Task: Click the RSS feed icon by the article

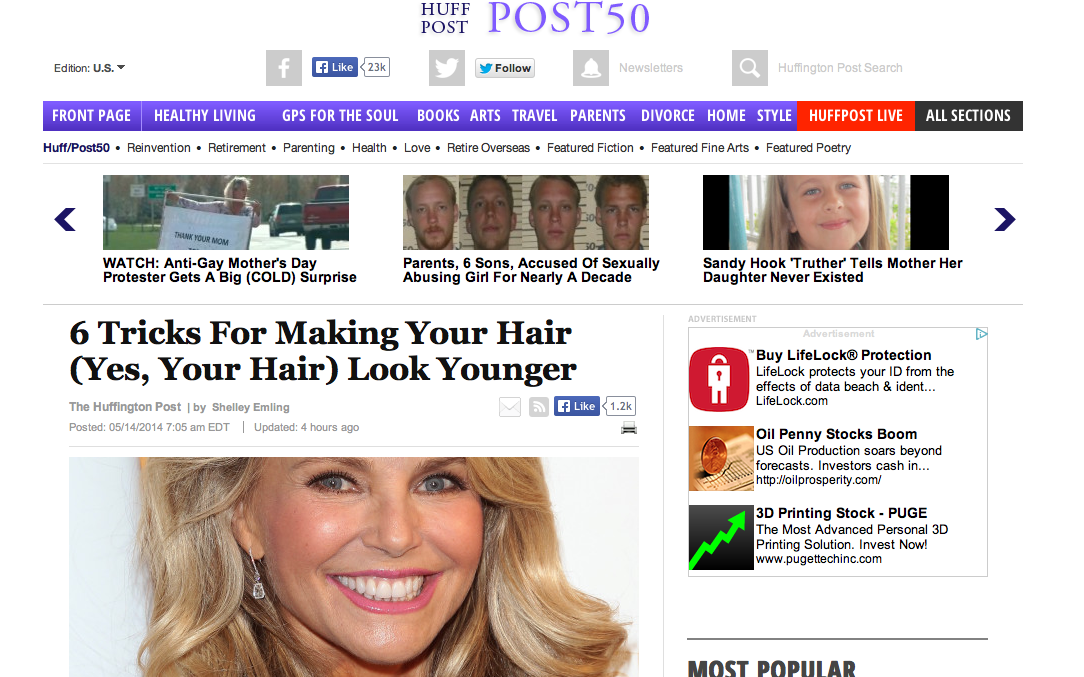Action: point(539,407)
